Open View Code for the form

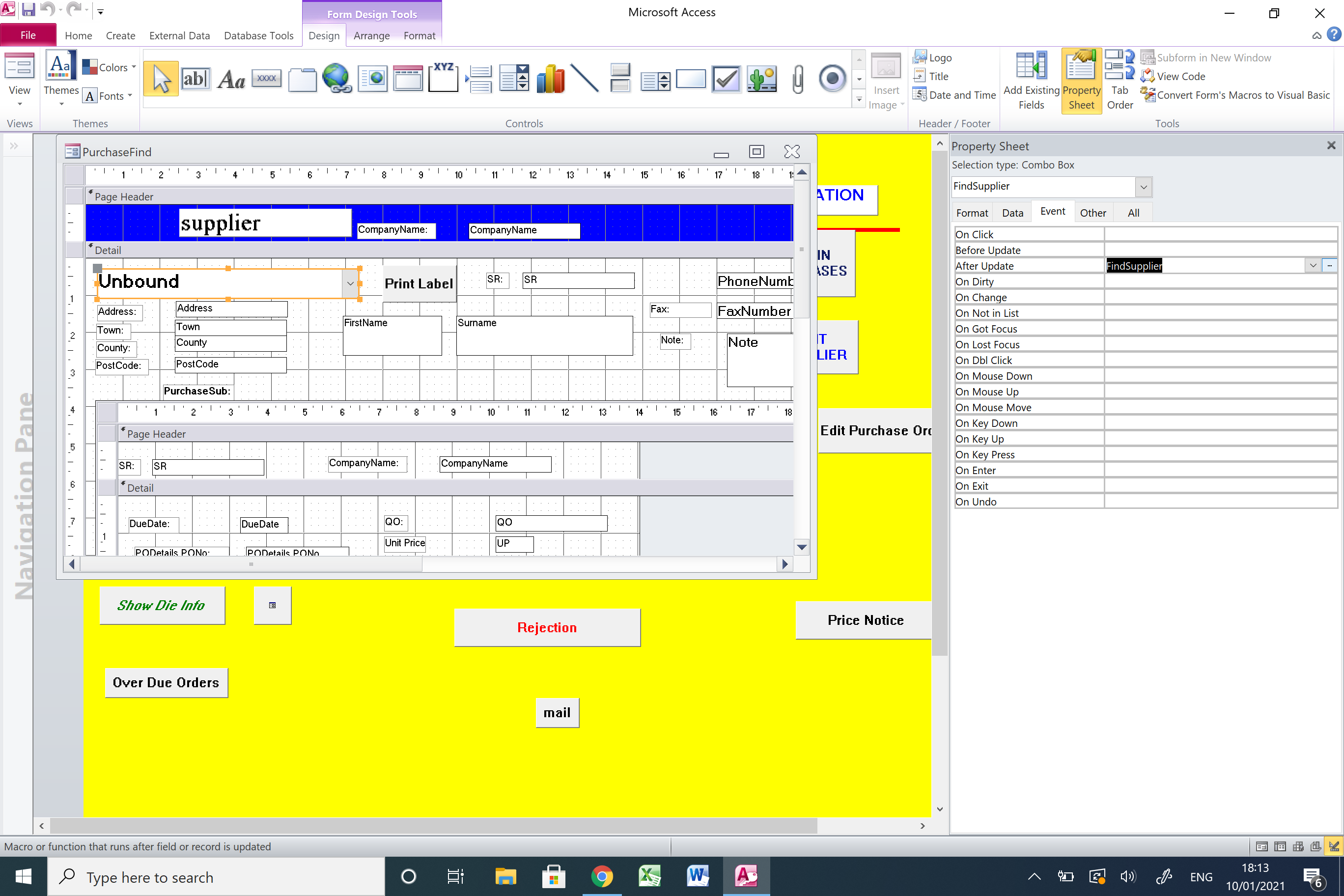click(x=1173, y=76)
